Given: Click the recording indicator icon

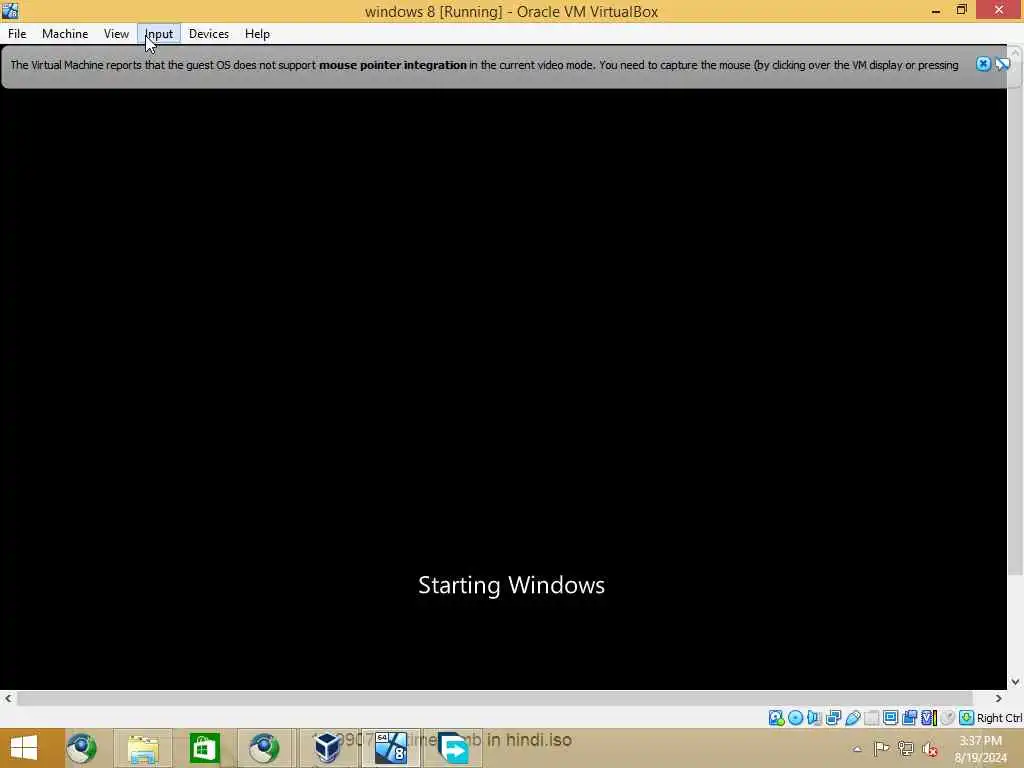Looking at the screenshot, I should tap(909, 718).
